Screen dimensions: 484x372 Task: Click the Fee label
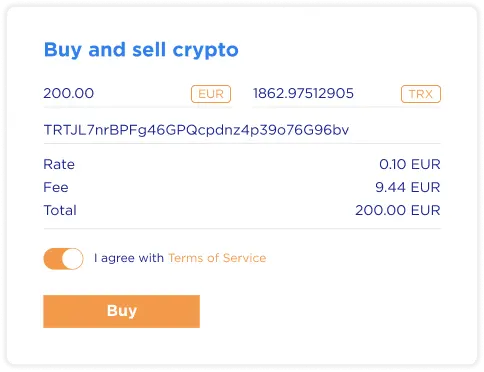point(56,187)
